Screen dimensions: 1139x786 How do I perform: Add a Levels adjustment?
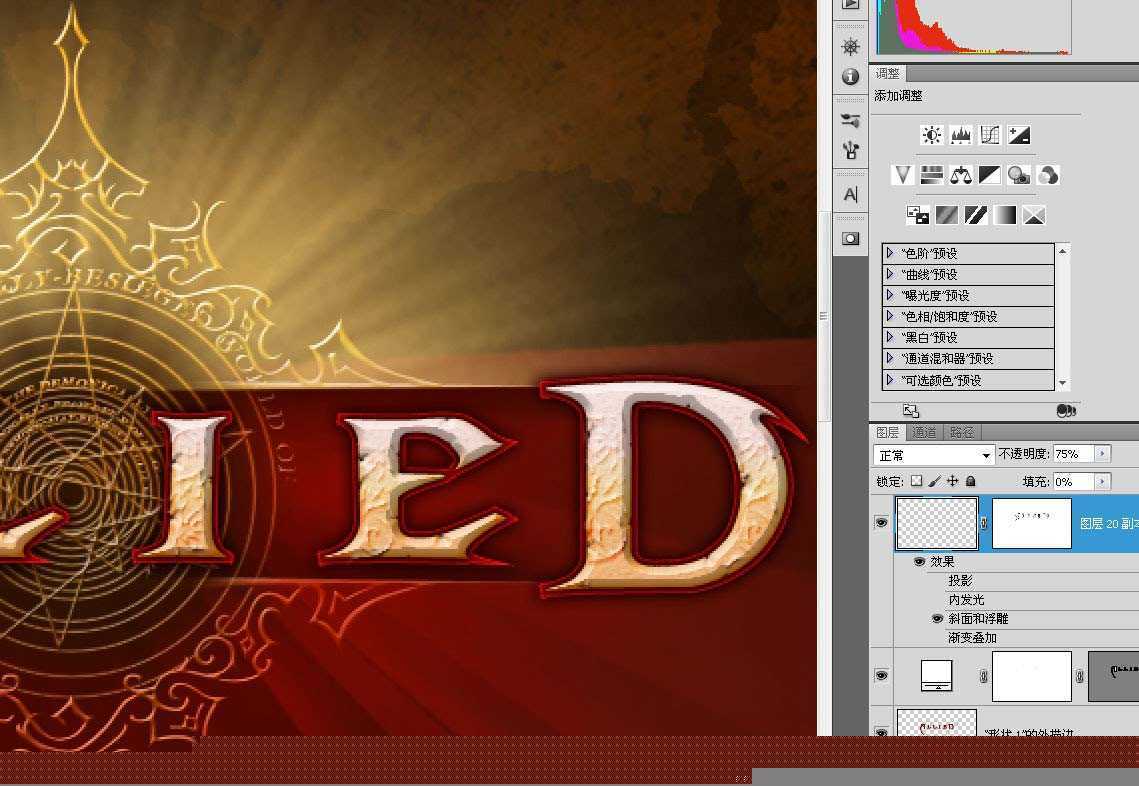961,135
